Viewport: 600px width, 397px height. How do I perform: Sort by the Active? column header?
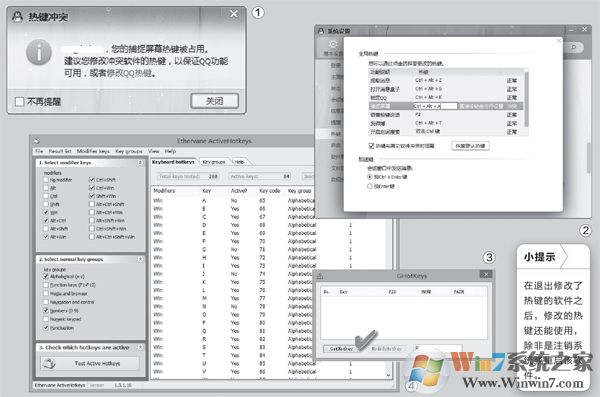[239, 191]
